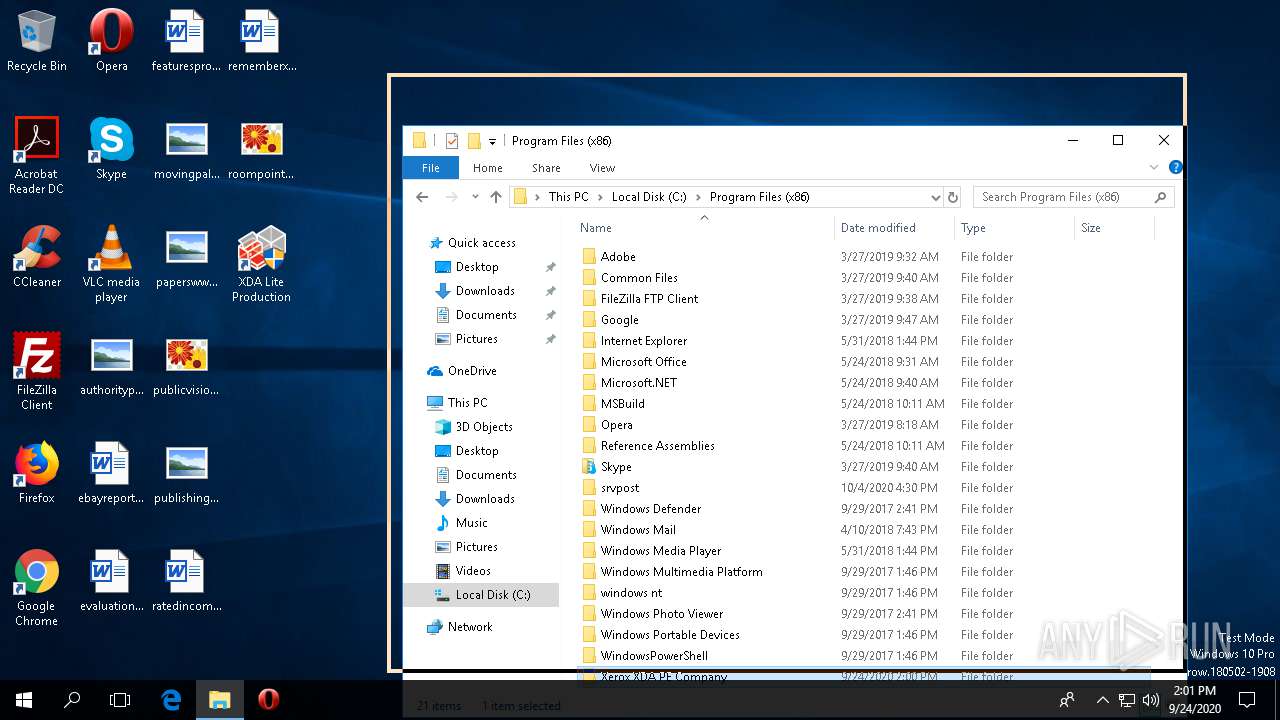Select the FileZilla FTP Client folder
The image size is (1280, 720).
[649, 299]
